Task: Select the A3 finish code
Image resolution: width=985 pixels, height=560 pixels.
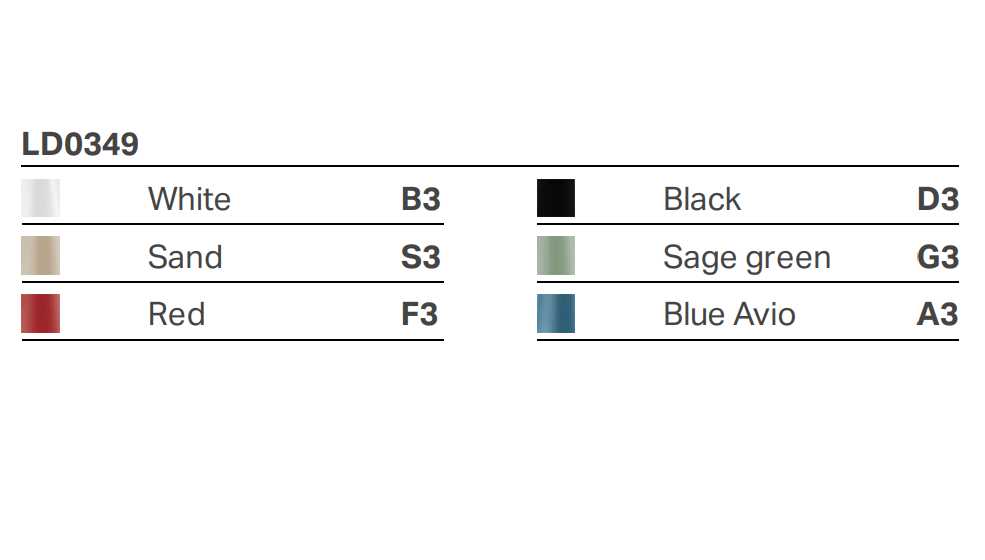Action: tap(938, 315)
